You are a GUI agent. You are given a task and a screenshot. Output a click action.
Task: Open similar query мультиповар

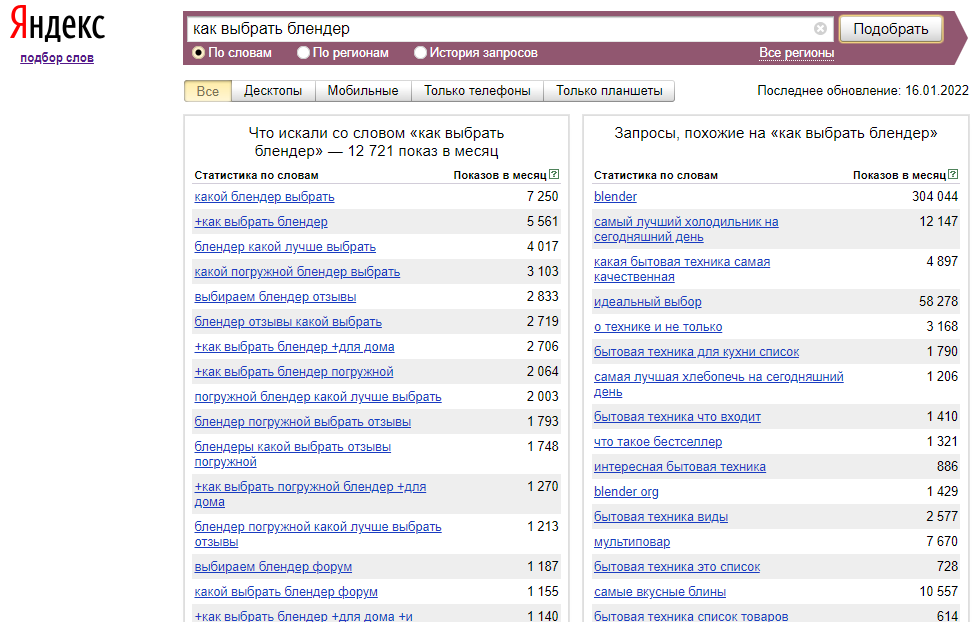pyautogui.click(x=632, y=542)
